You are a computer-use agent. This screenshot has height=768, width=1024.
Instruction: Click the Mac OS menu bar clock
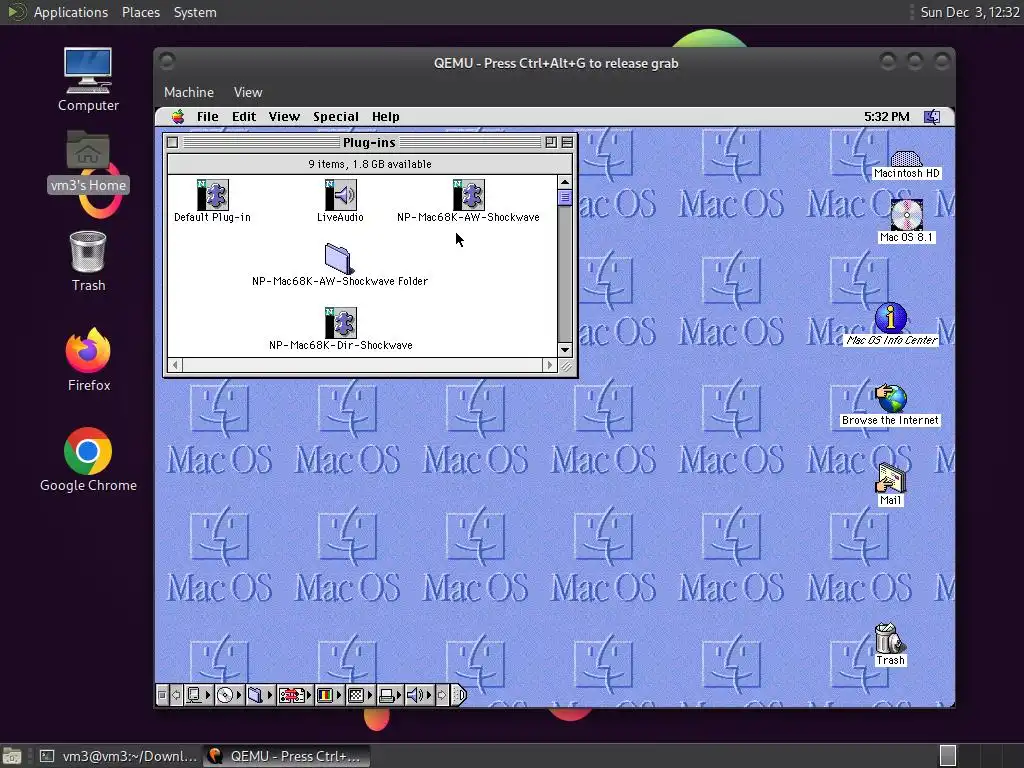tap(886, 117)
